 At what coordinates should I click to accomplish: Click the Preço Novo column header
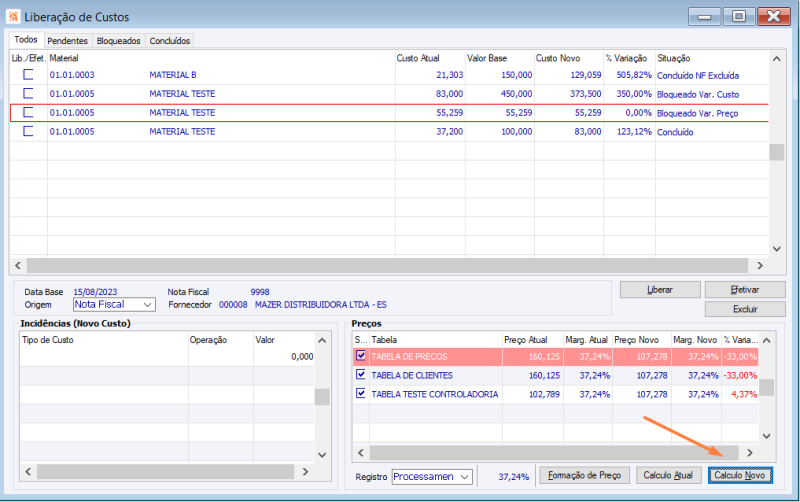point(641,340)
